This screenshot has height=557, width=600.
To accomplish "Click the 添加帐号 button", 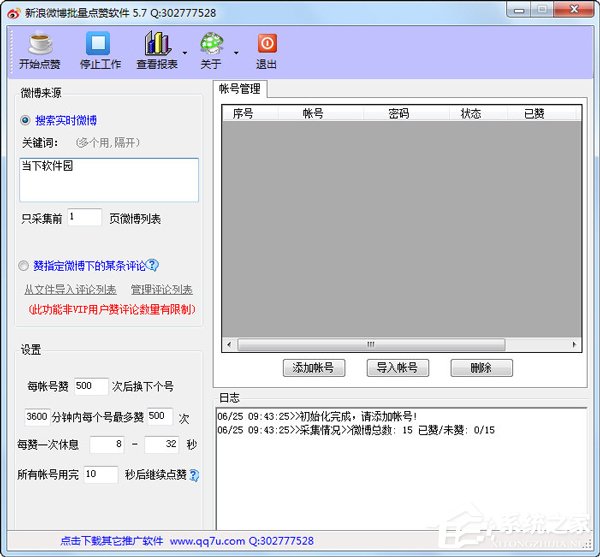I will point(314,368).
